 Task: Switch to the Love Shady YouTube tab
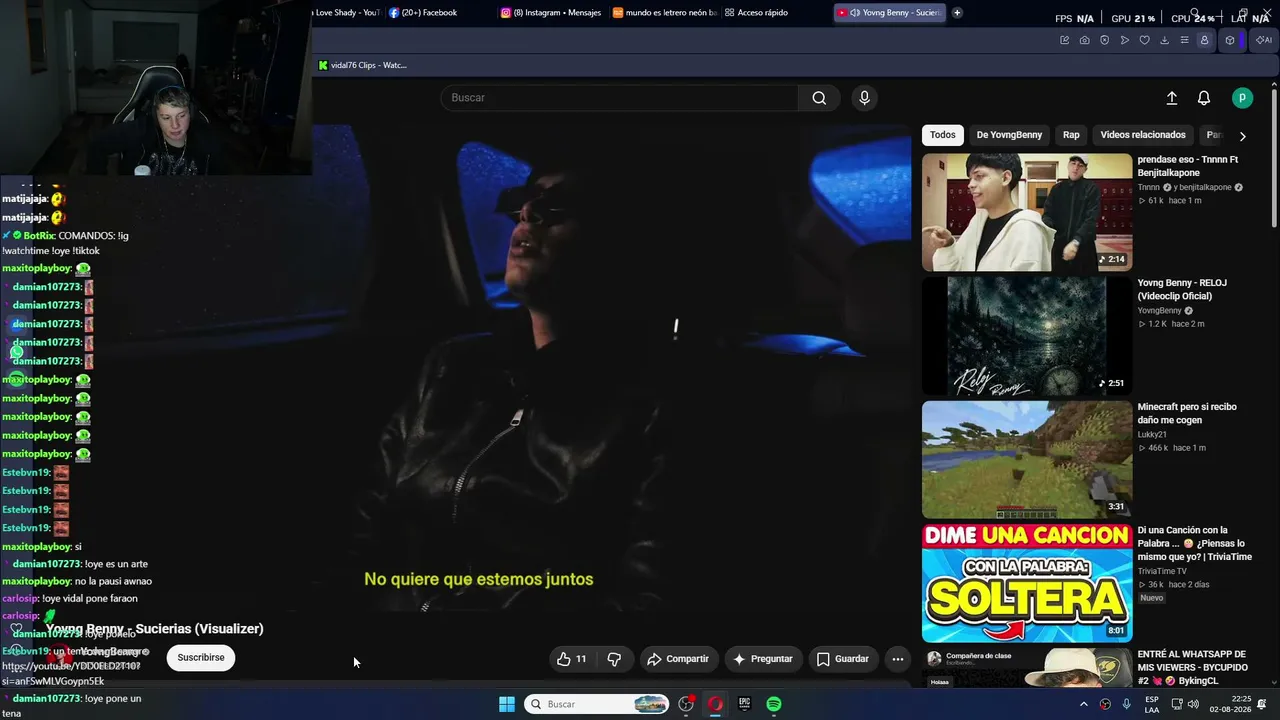coord(346,13)
